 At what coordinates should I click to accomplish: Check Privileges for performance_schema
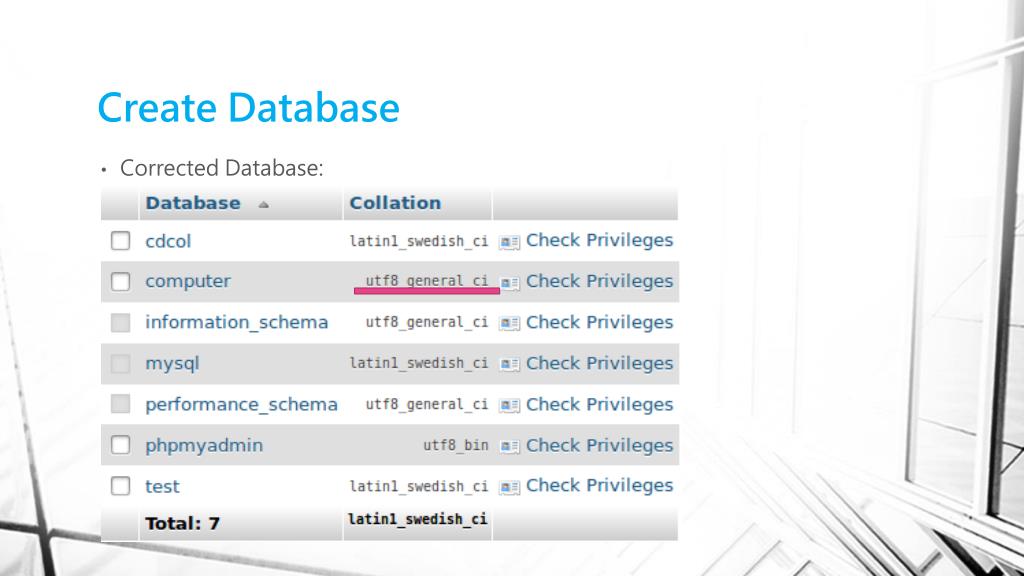point(600,404)
